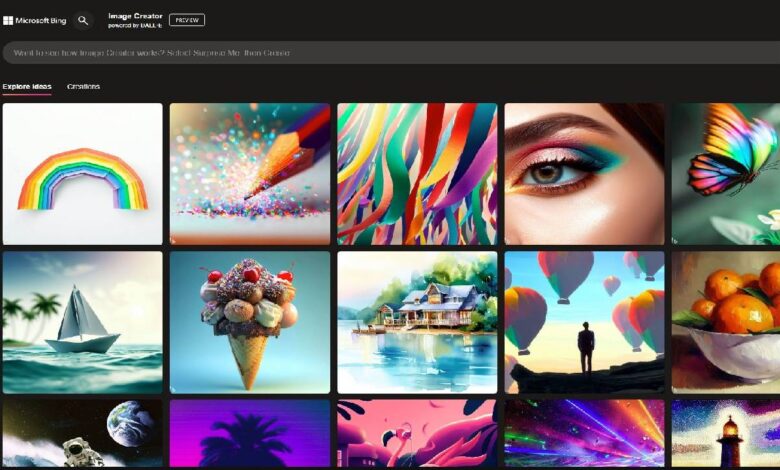Open the Creations tab
780x470 pixels.
[x=83, y=87]
